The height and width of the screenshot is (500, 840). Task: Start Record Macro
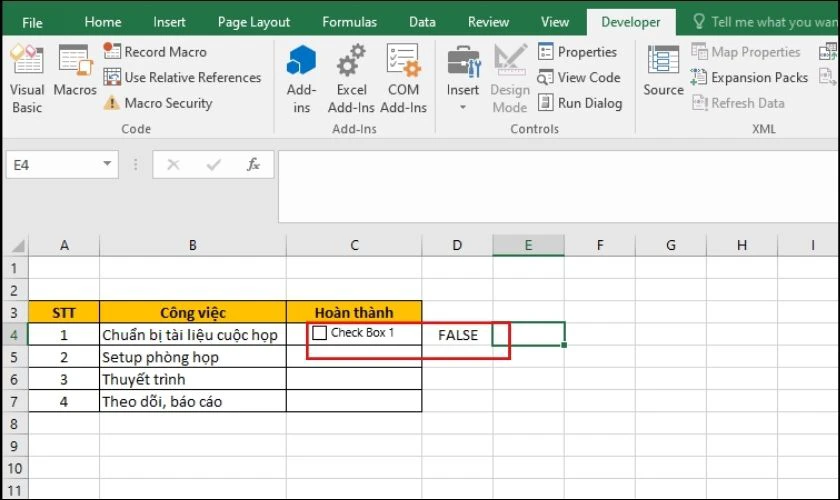[155, 51]
